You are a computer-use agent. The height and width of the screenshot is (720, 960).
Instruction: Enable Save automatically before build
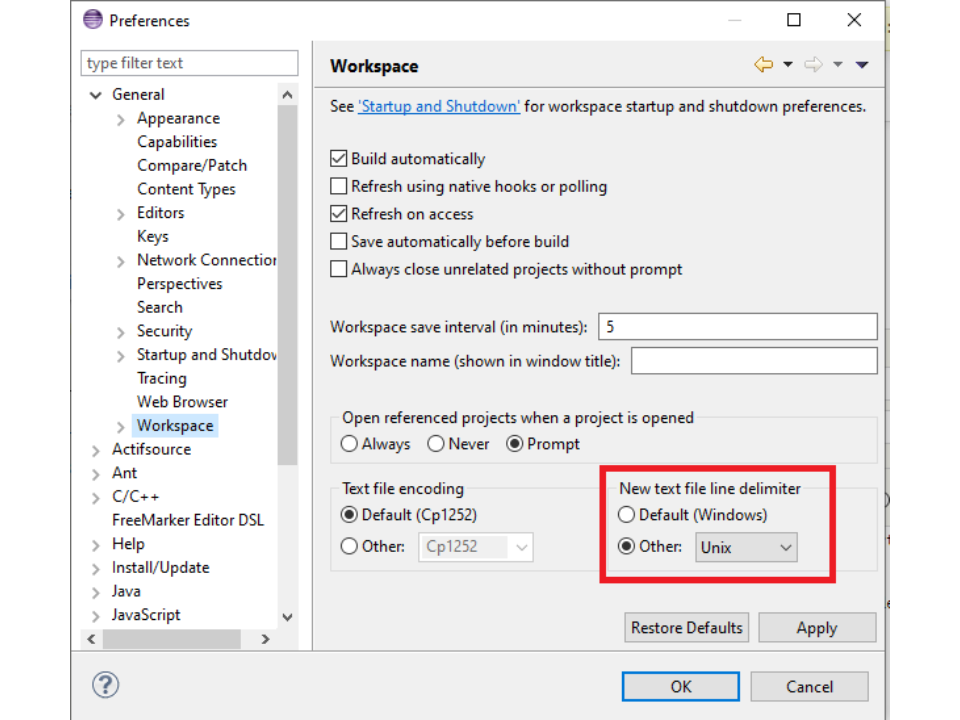click(339, 242)
